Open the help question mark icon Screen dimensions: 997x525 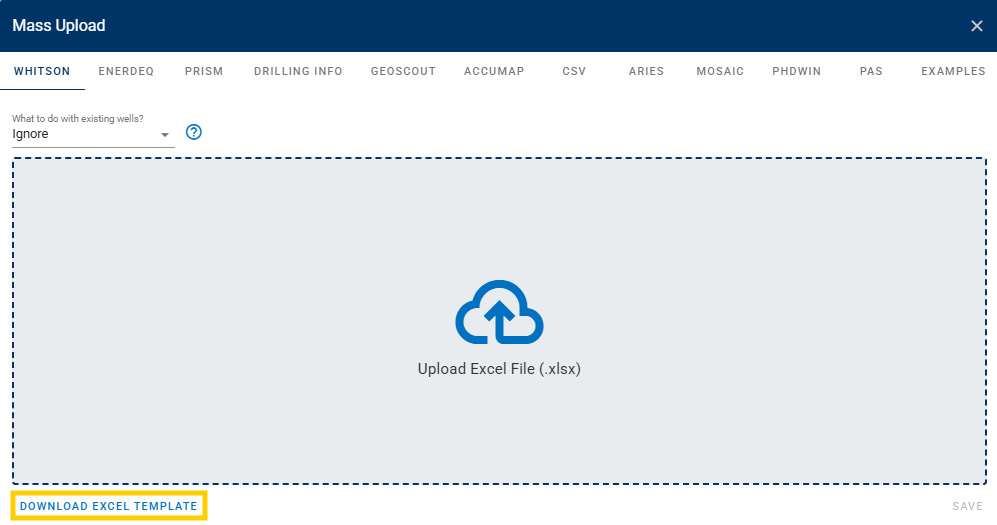coord(194,132)
